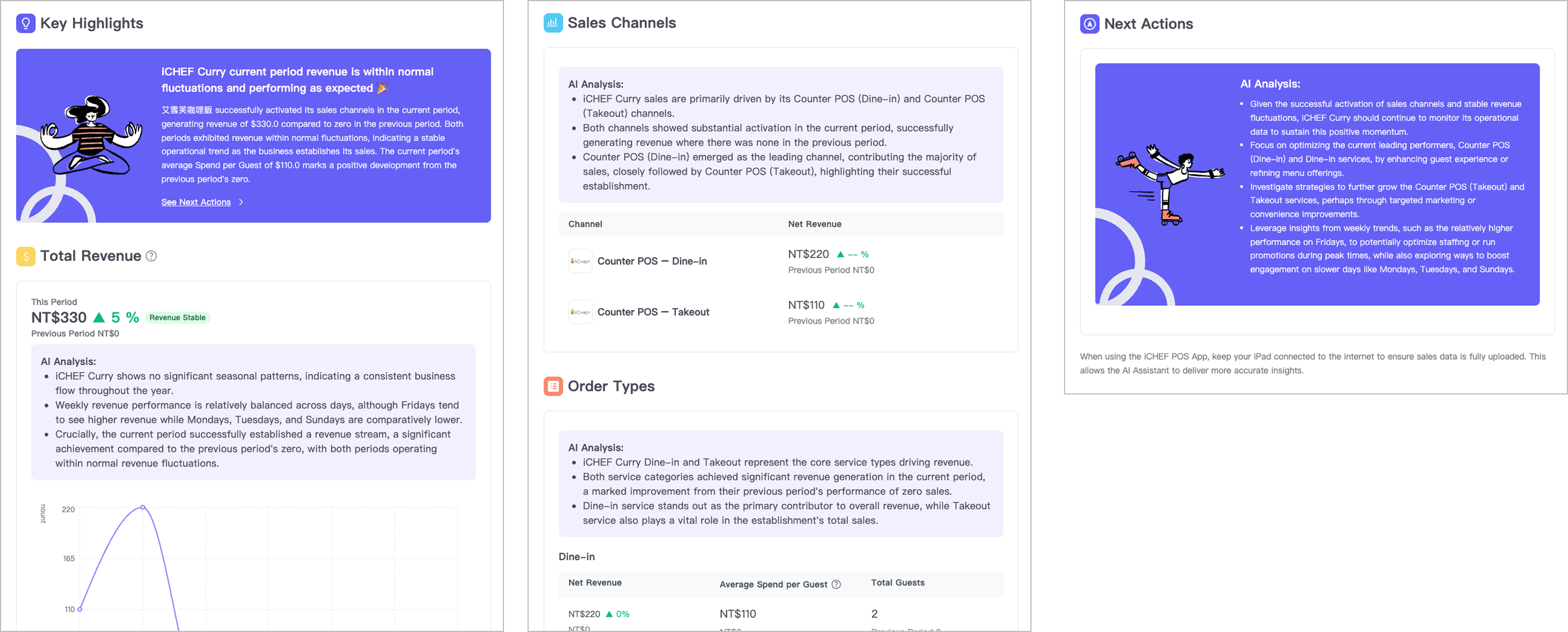1568x632 pixels.
Task: Click iCHEF logo beside Counter POS Dine-in
Action: pos(580,261)
